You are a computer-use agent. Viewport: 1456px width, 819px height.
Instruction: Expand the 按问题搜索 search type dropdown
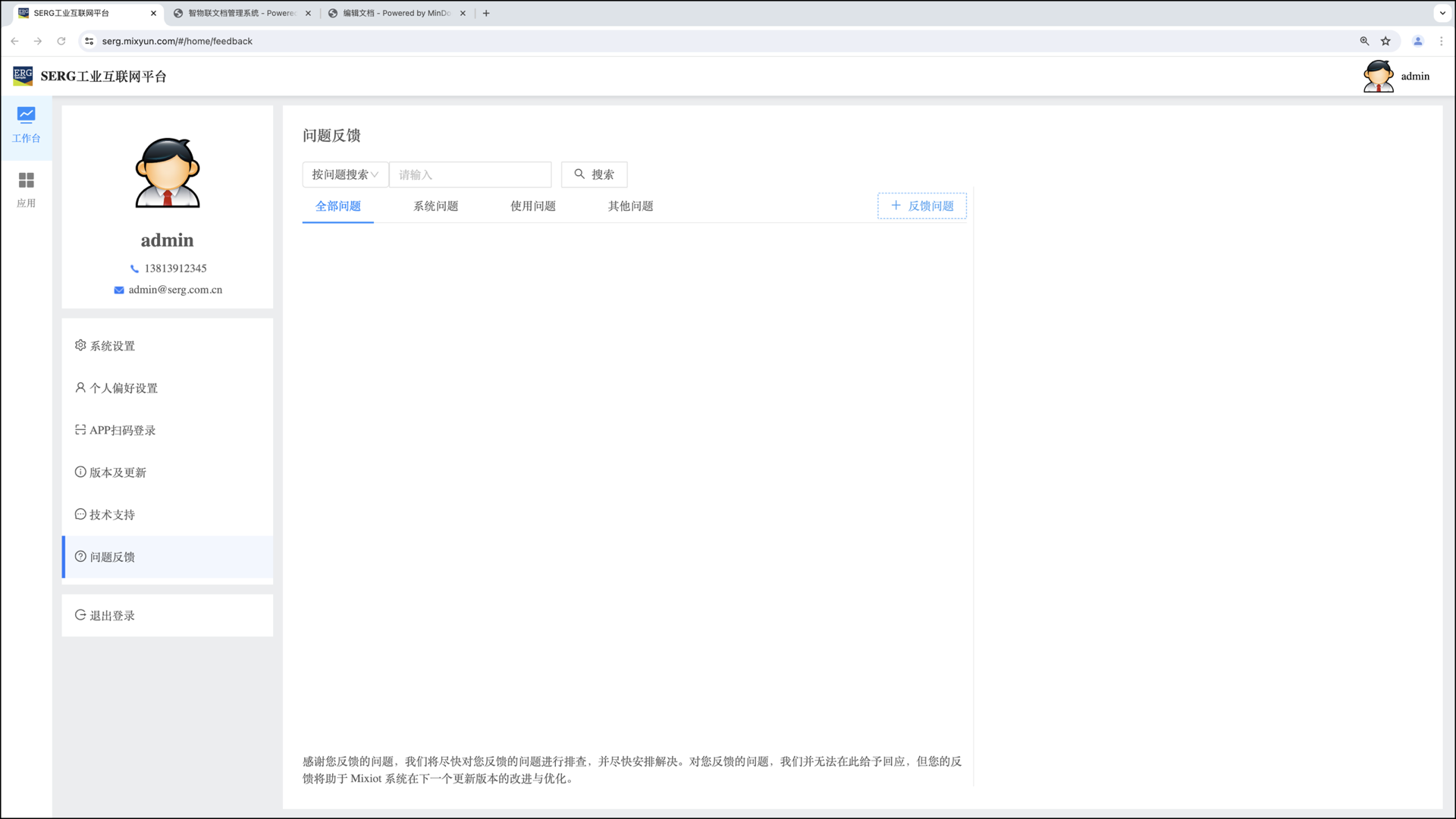coord(345,174)
